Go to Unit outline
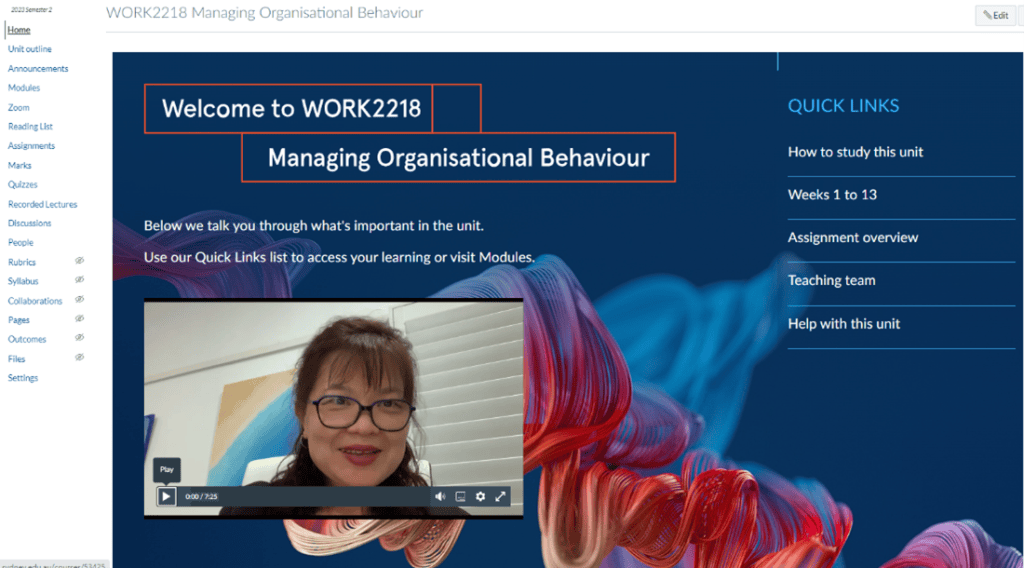This screenshot has height=568, width=1024. point(29,49)
